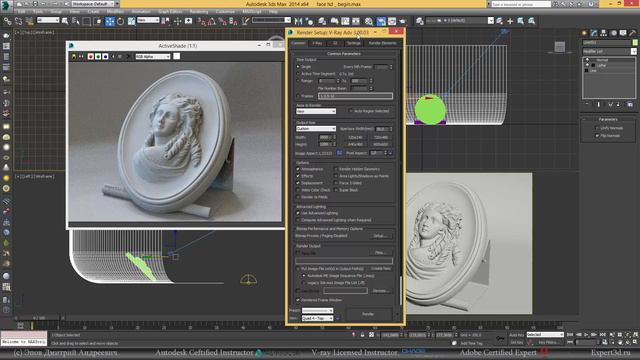Select the Single time output radio button
640x360 pixels.
[x=298, y=67]
